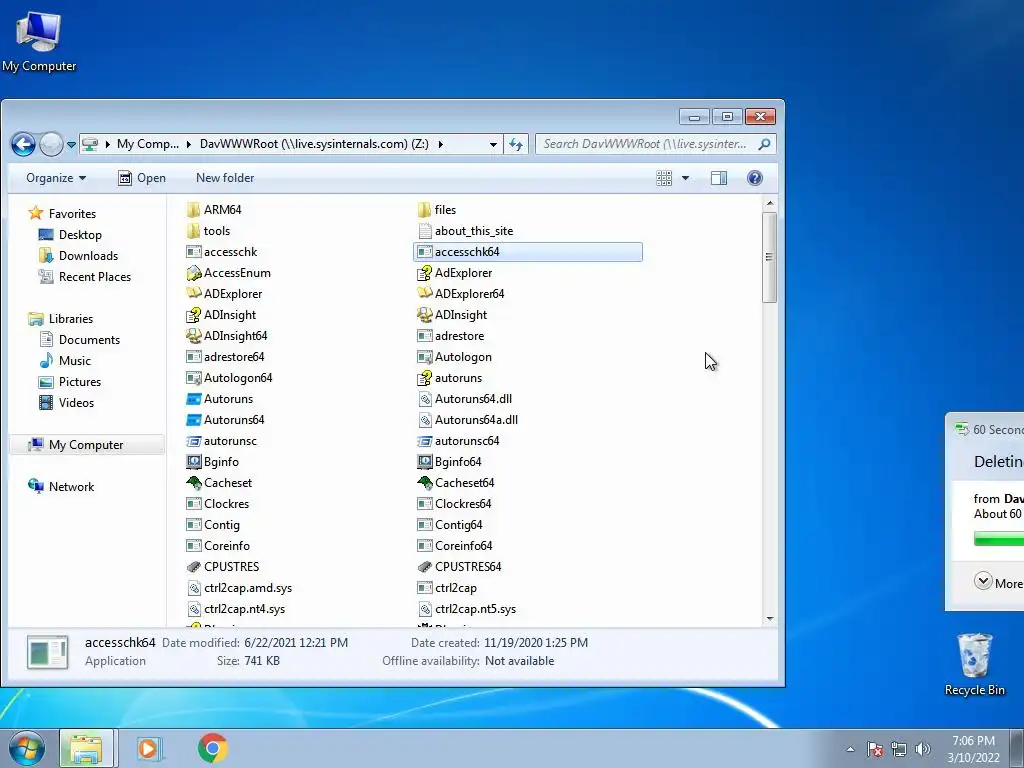1024x768 pixels.
Task: Click the Favorites heading
Action: tap(72, 214)
